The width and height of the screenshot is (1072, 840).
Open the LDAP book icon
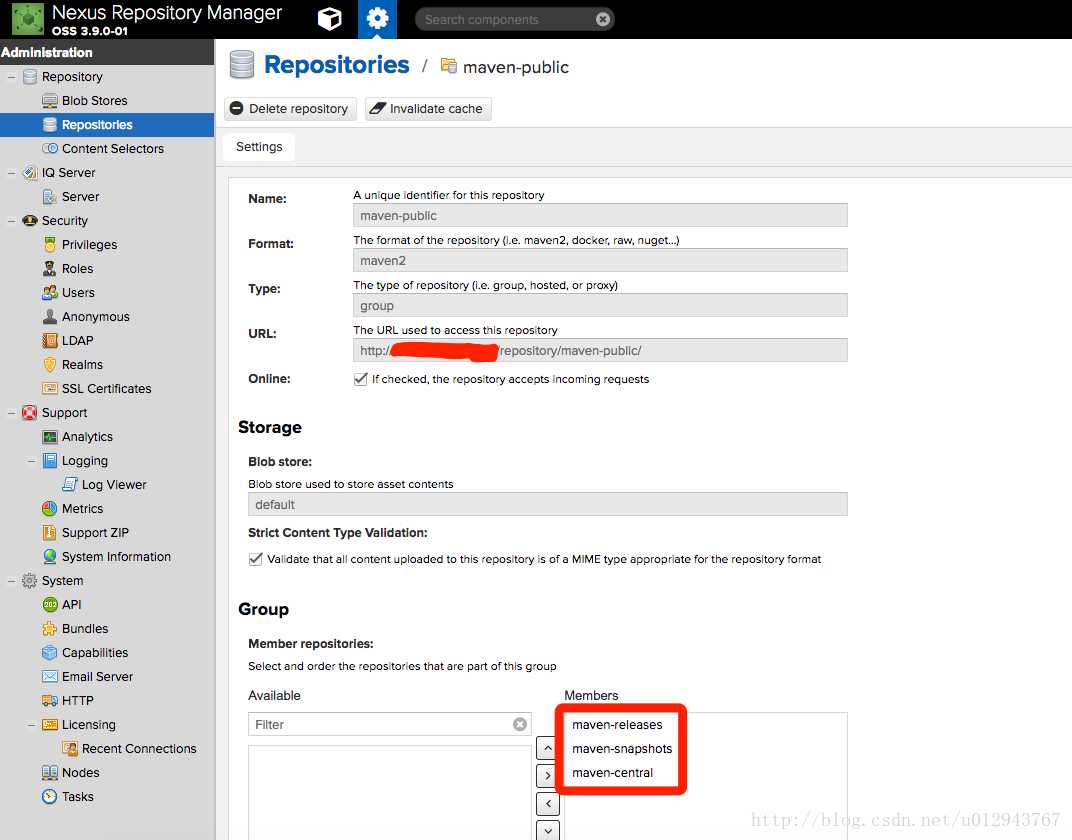(49, 340)
